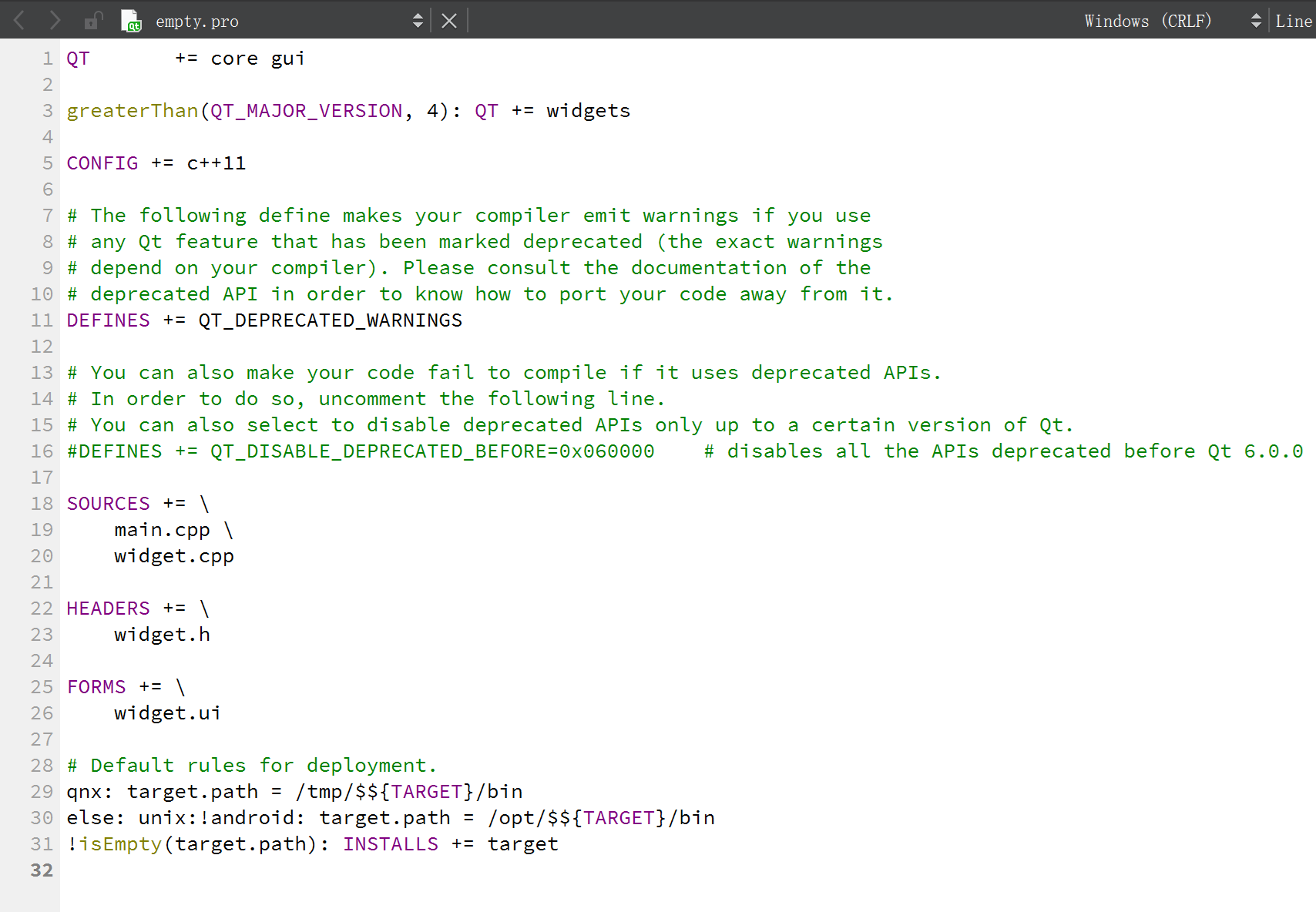The image size is (1316, 912).
Task: Click 'widget.cpp' on line 20
Action: point(174,556)
